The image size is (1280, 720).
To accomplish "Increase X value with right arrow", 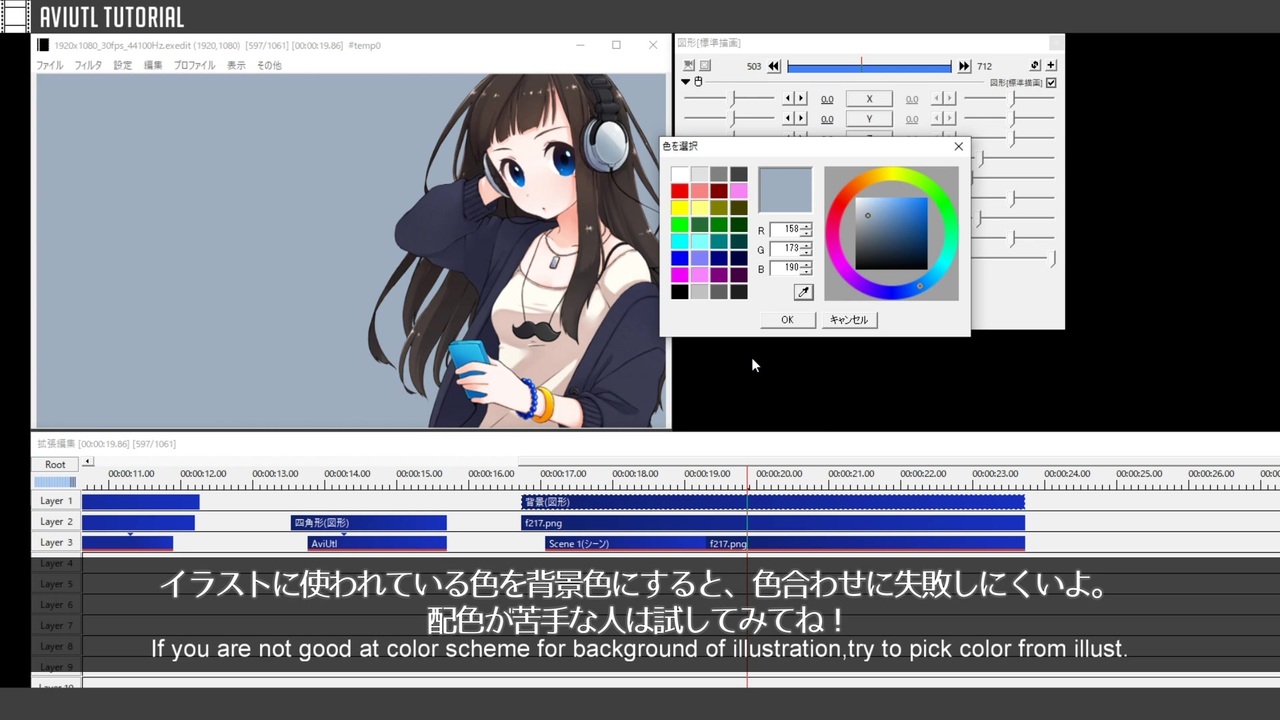I will tap(801, 99).
